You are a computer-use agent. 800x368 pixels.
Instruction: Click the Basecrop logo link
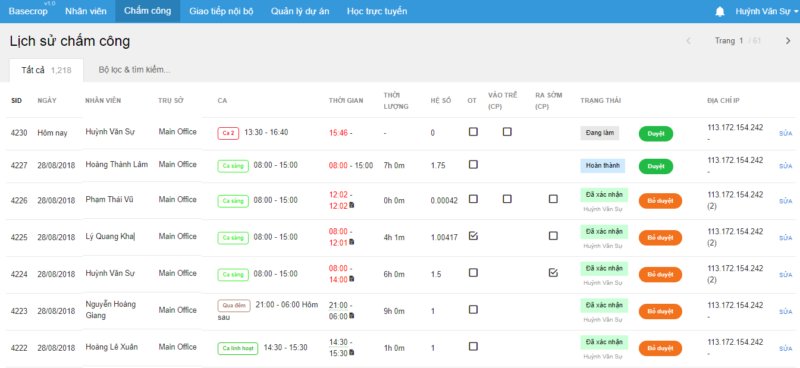click(x=28, y=11)
